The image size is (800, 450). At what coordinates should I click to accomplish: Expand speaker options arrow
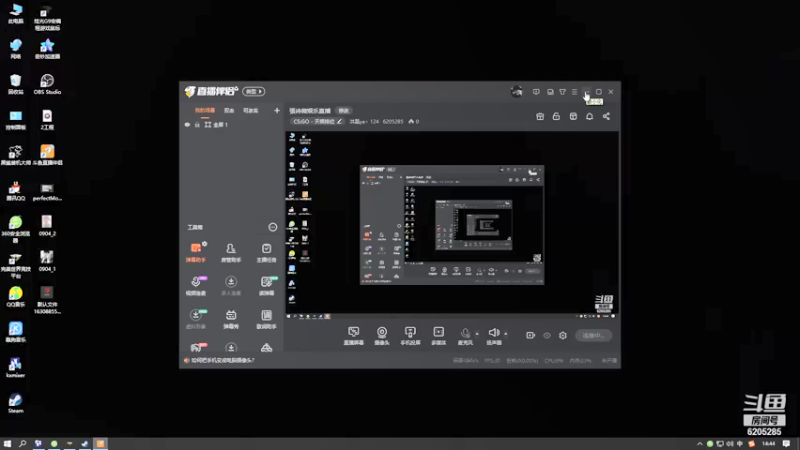(506, 334)
